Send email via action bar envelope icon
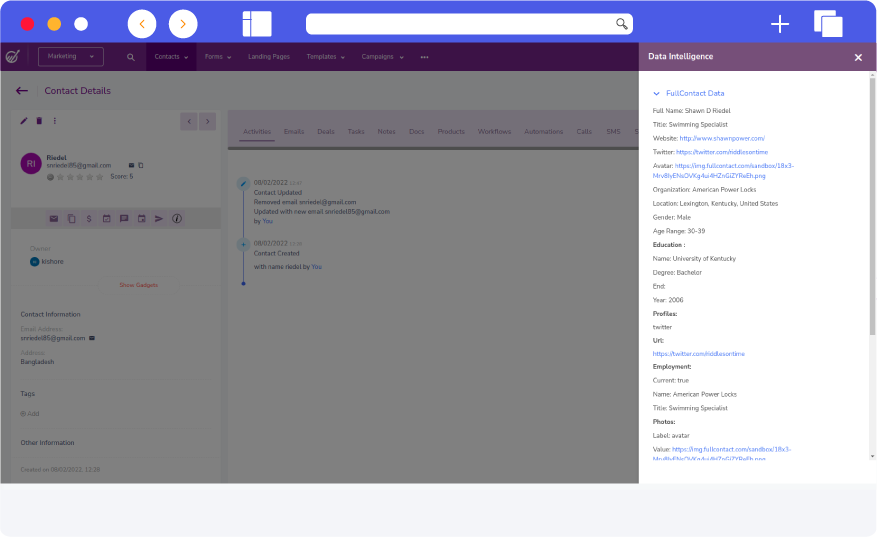Image resolution: width=877 pixels, height=537 pixels. click(x=54, y=219)
